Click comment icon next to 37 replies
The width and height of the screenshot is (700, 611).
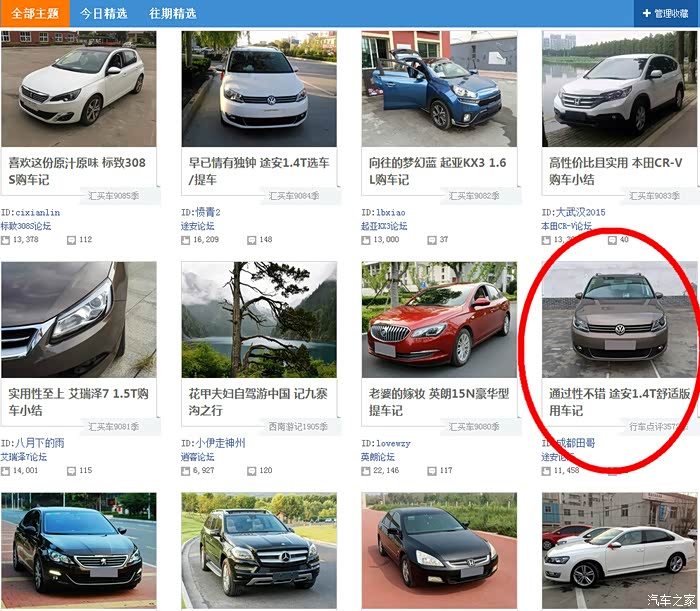pyautogui.click(x=431, y=240)
